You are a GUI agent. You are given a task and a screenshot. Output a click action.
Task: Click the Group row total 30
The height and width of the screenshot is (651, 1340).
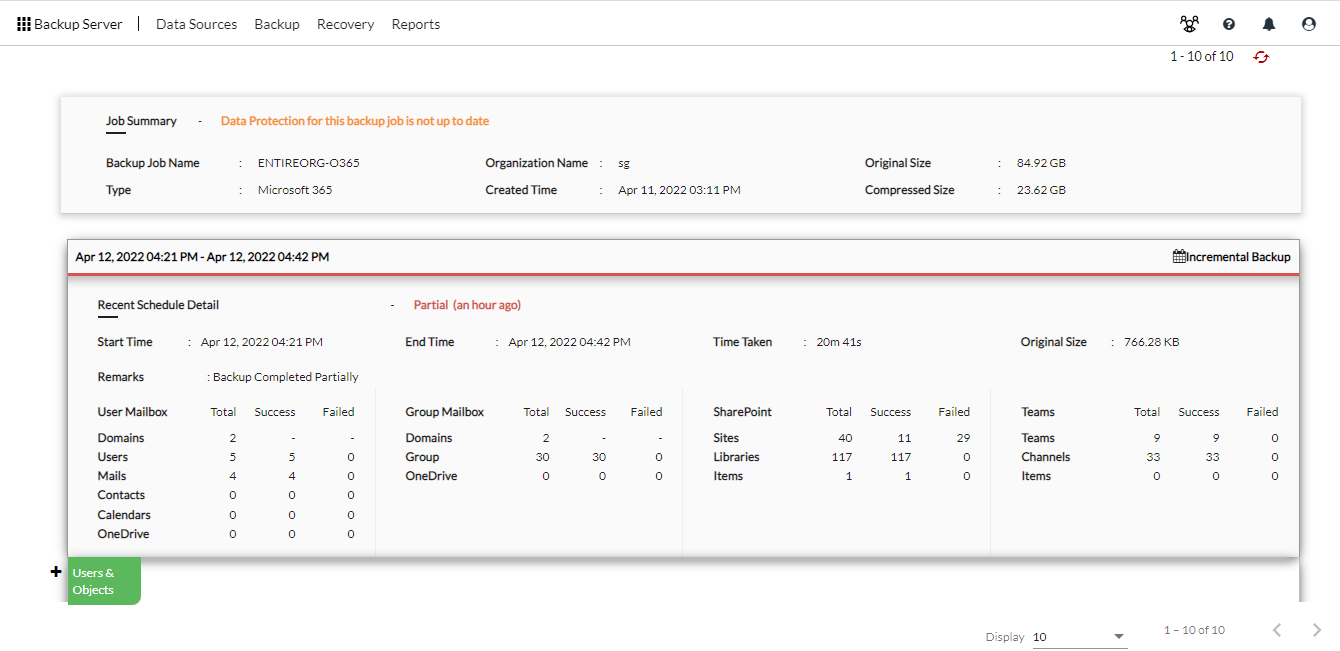(x=543, y=457)
